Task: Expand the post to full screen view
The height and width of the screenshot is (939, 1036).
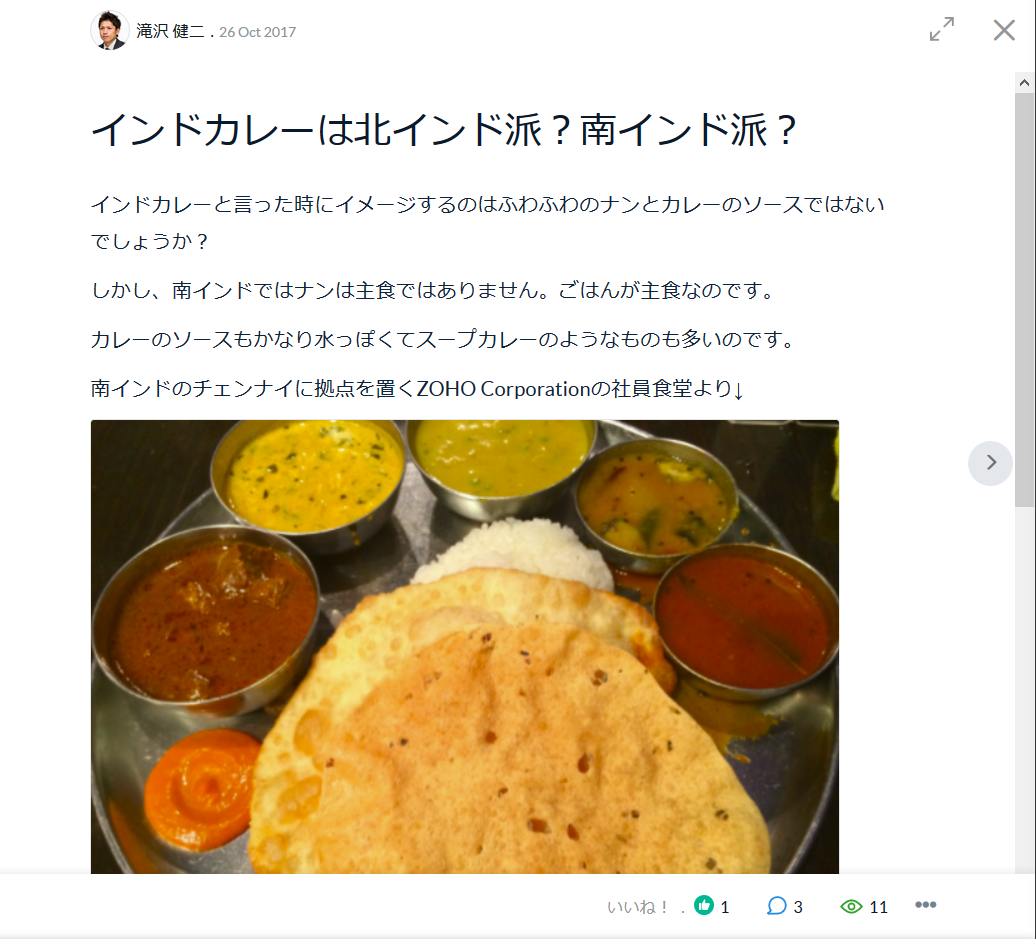Action: 942,29
